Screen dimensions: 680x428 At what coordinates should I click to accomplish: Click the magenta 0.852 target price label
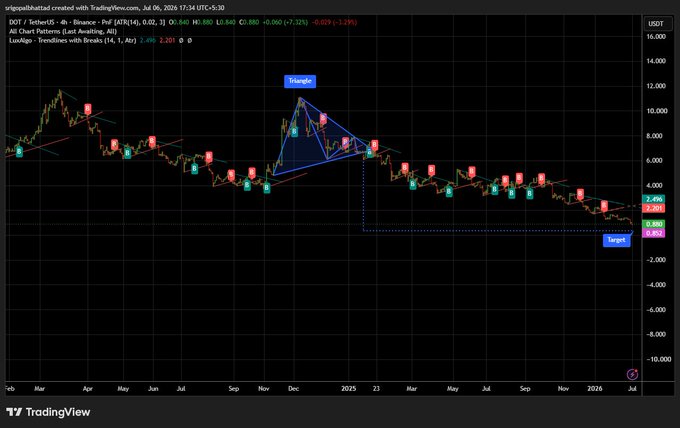pyautogui.click(x=654, y=233)
